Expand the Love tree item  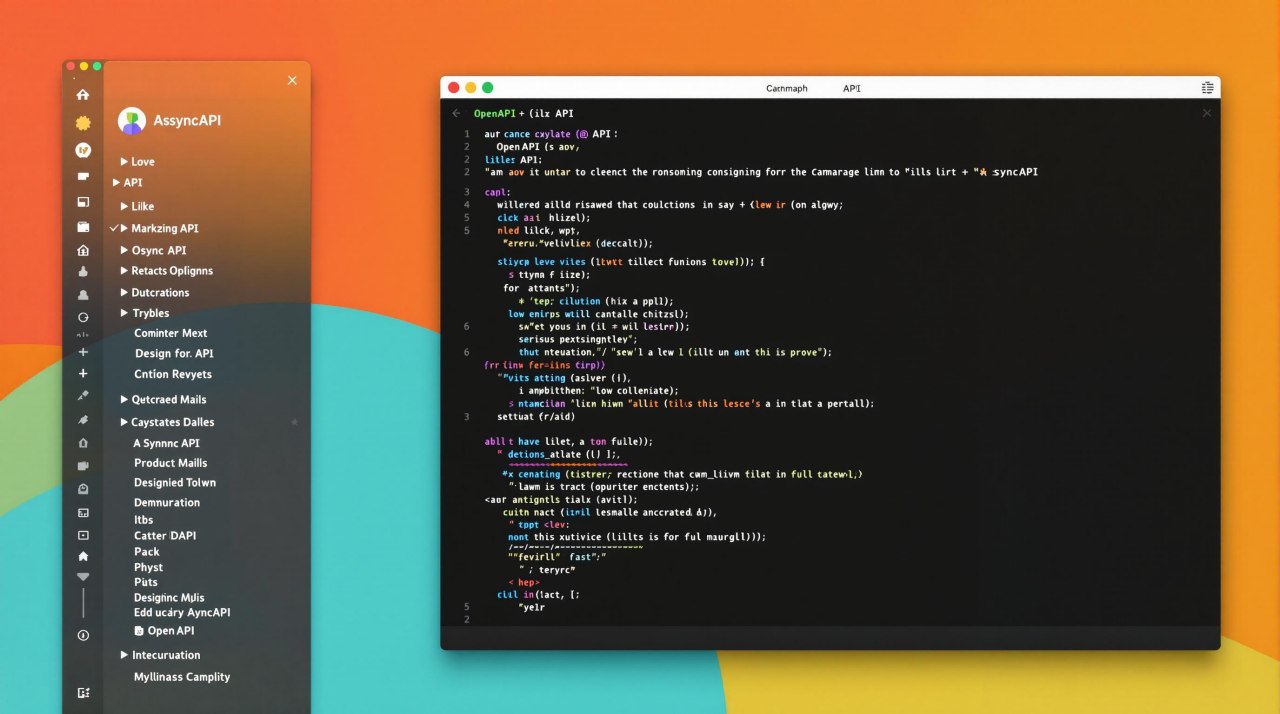(x=124, y=161)
